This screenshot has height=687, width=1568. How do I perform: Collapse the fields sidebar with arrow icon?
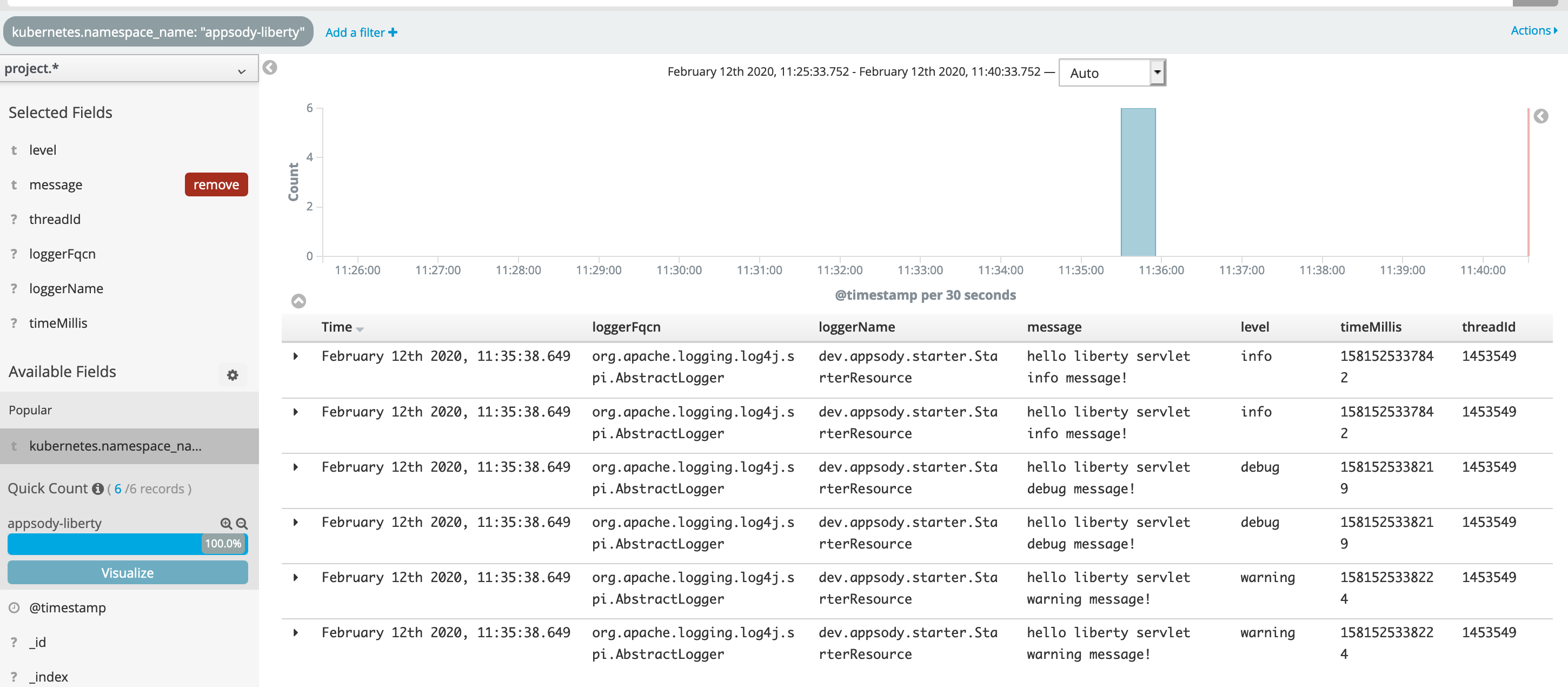pos(270,68)
